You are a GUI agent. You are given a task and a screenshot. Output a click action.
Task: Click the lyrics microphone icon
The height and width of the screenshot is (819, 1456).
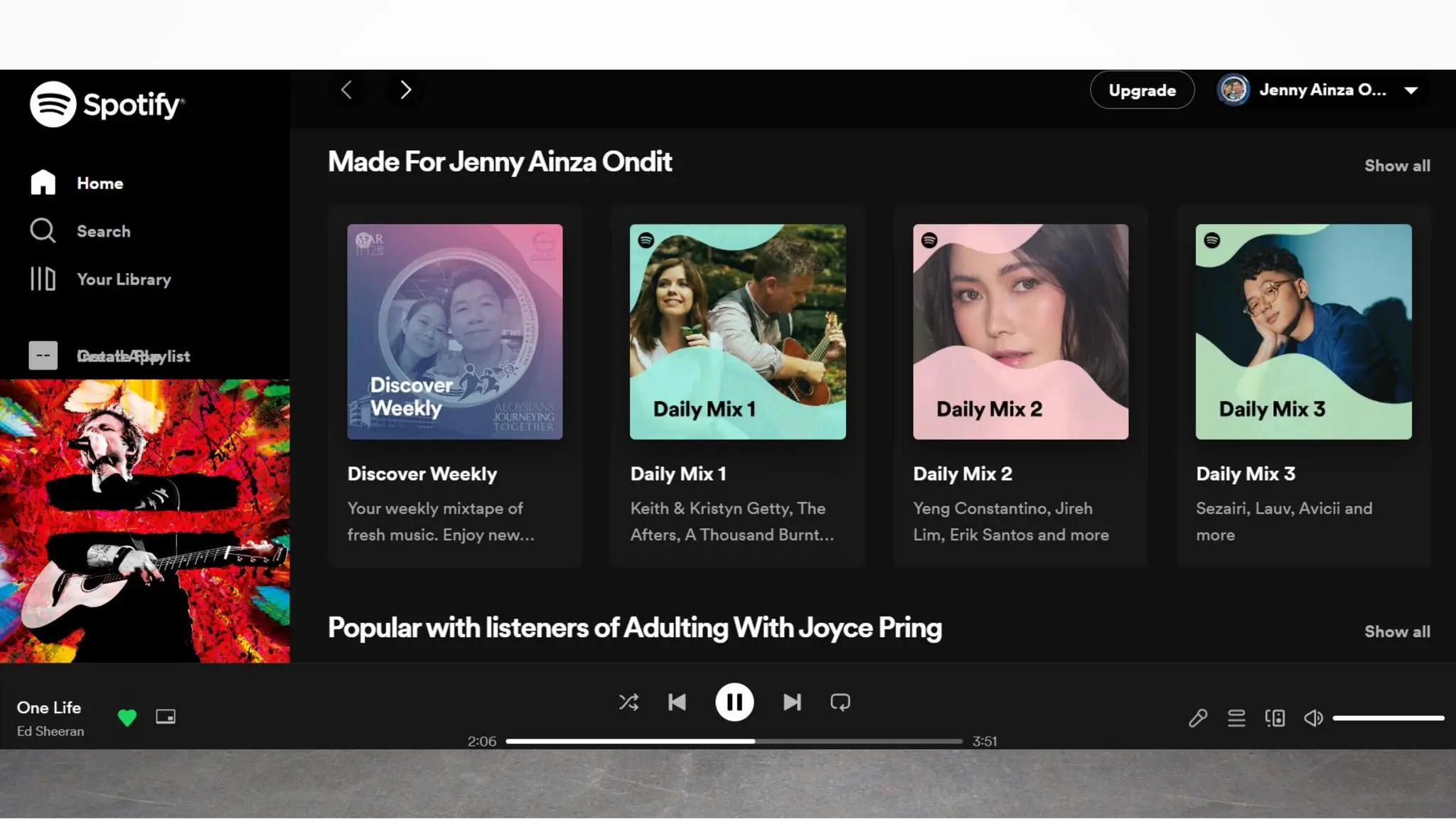(1198, 718)
